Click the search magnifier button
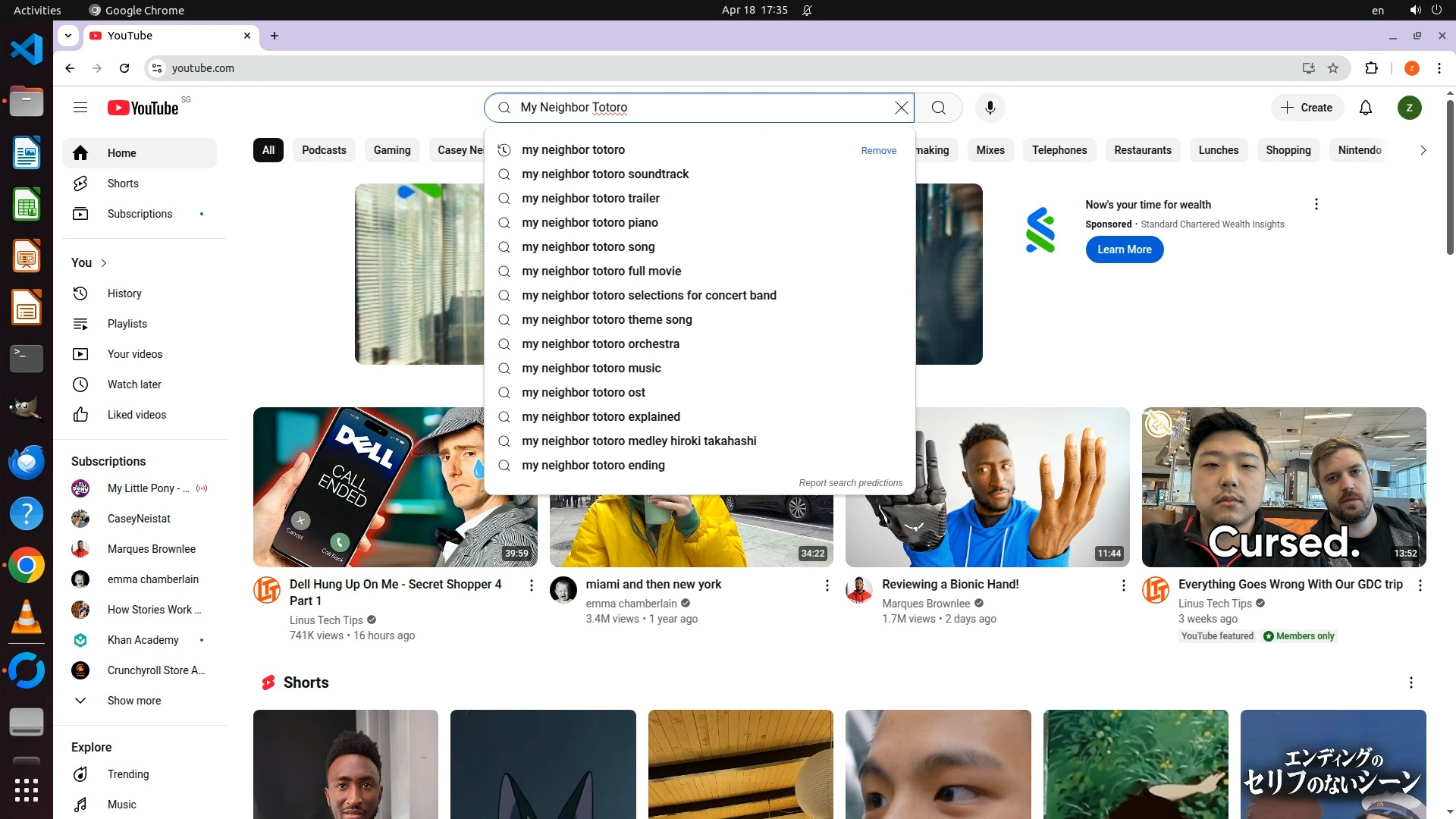 (x=938, y=108)
